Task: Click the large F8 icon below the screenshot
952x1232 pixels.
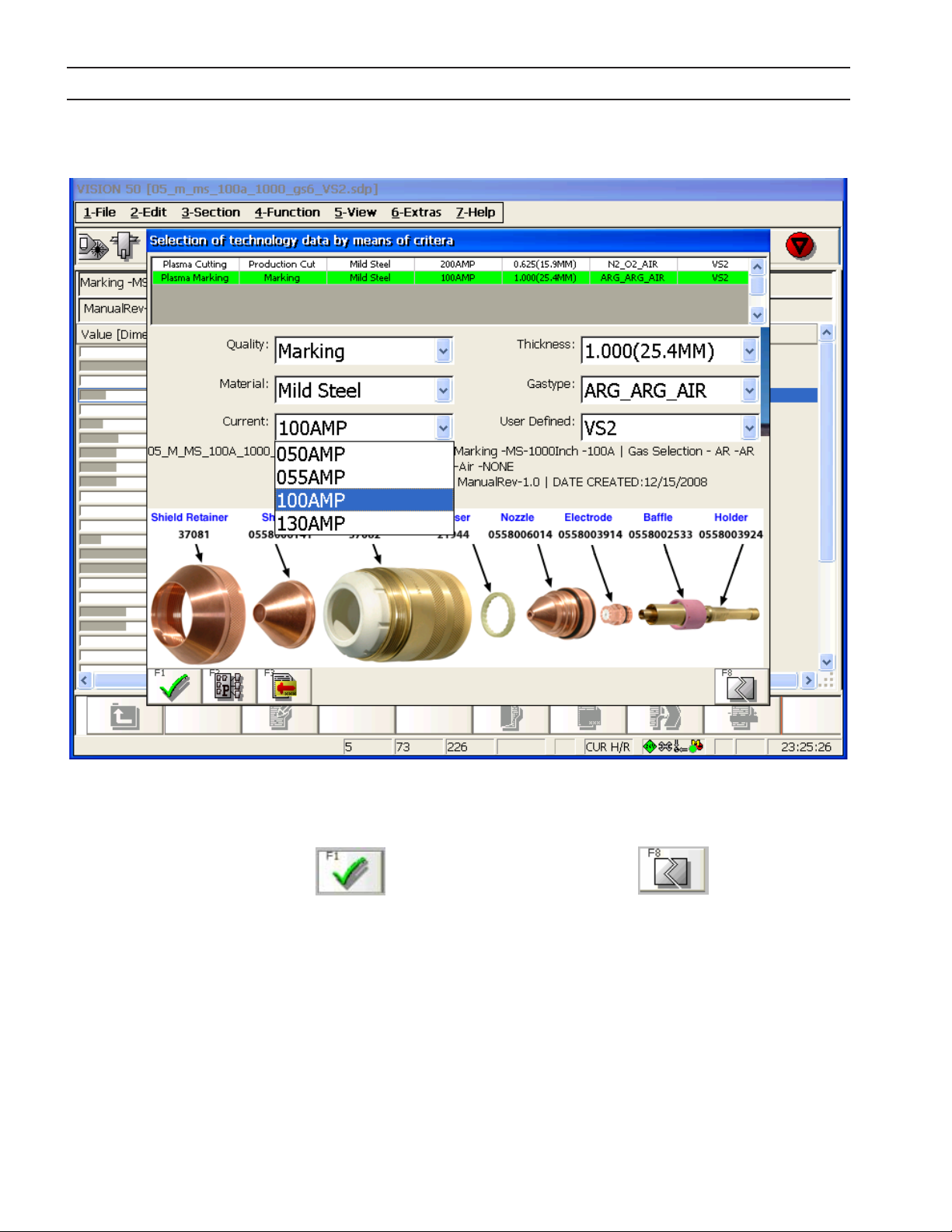Action: pyautogui.click(x=673, y=870)
